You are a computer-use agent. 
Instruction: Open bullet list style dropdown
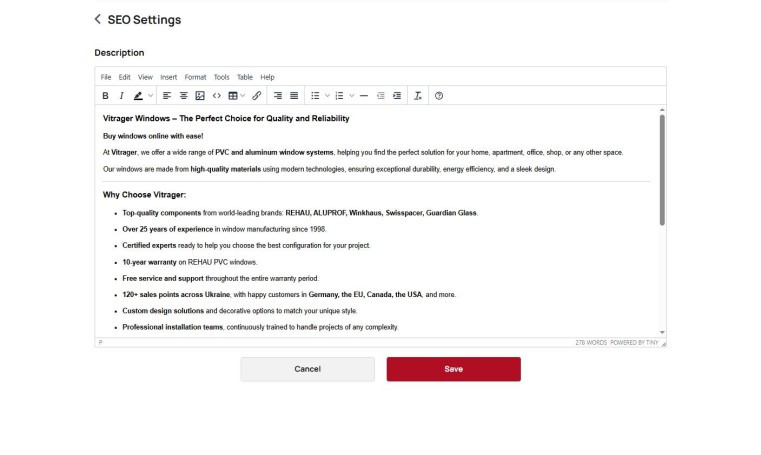(x=328, y=96)
